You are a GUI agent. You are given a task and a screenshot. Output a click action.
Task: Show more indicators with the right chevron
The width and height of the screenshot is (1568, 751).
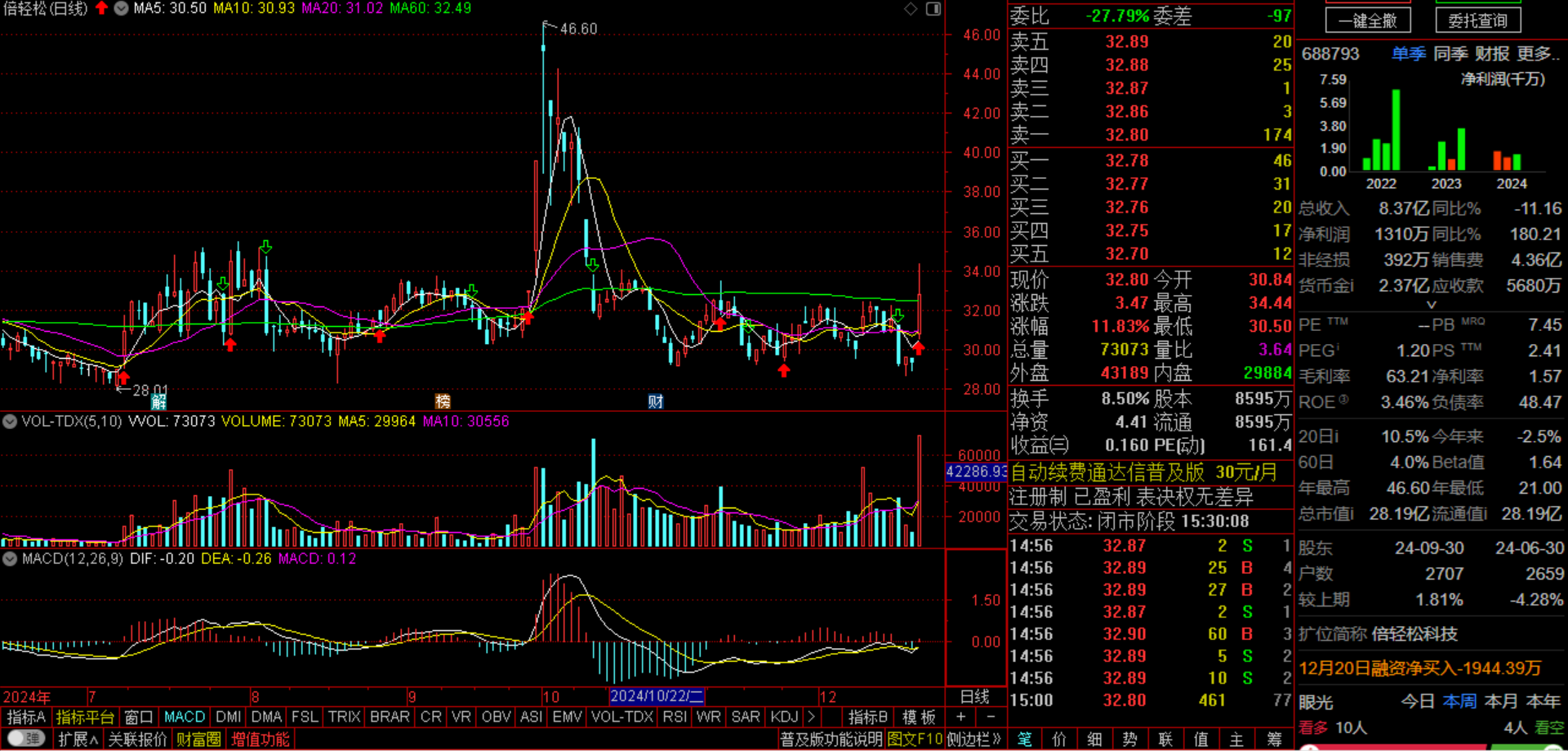click(811, 717)
